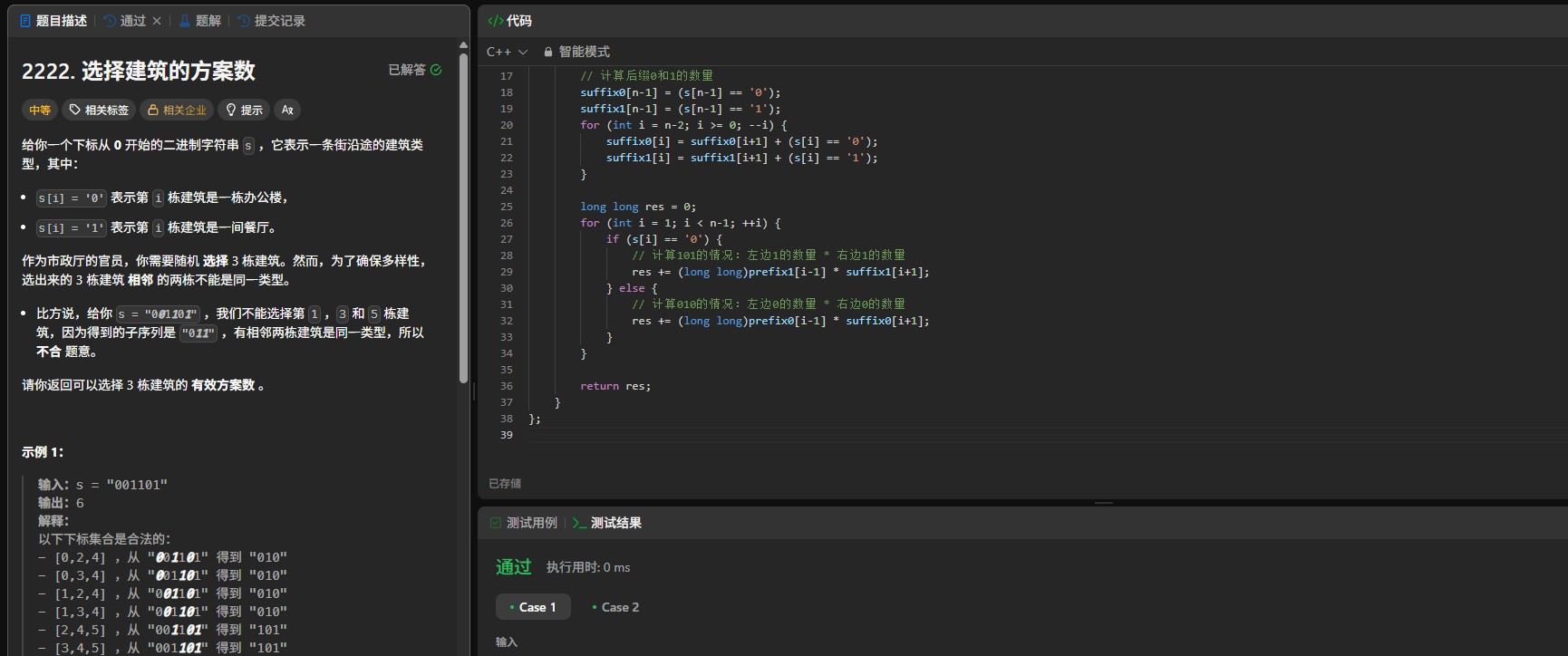Click the vertical panel divider handle
The height and width of the screenshot is (656, 1568).
(474, 391)
